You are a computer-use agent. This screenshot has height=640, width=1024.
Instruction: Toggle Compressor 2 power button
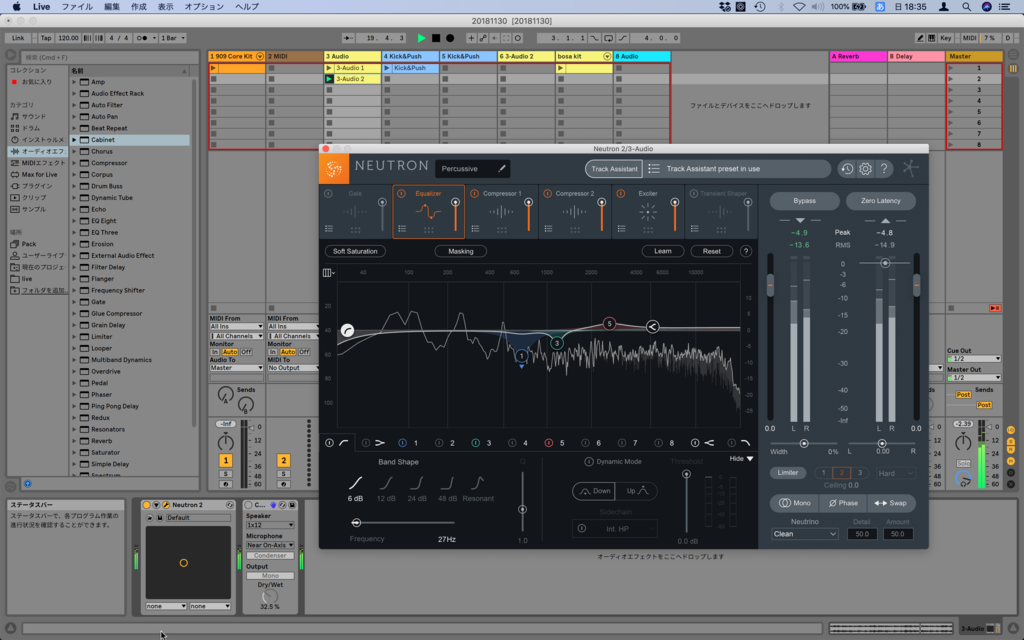pos(548,194)
